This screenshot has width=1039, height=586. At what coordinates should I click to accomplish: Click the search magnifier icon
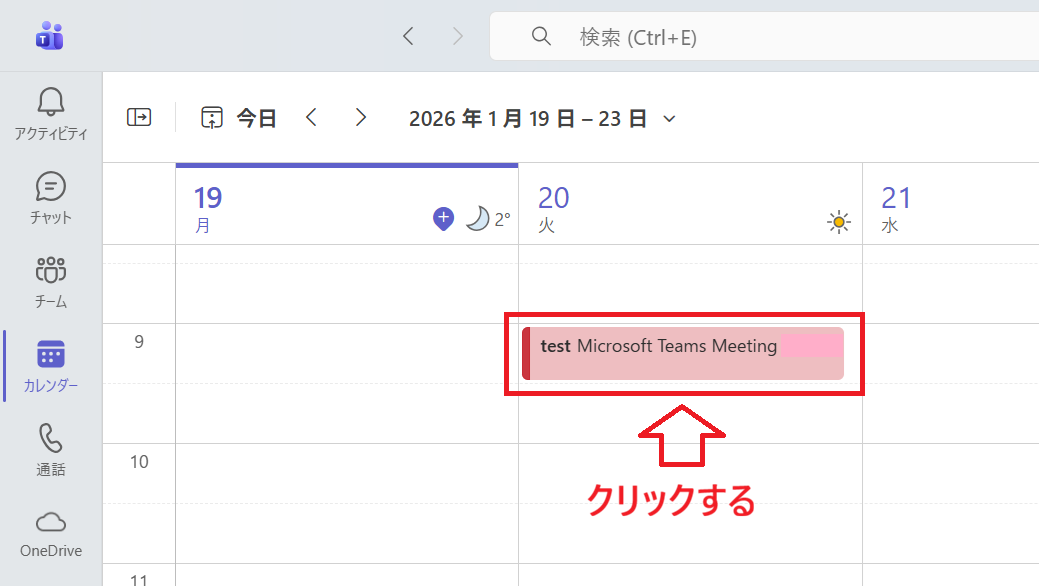(x=541, y=36)
